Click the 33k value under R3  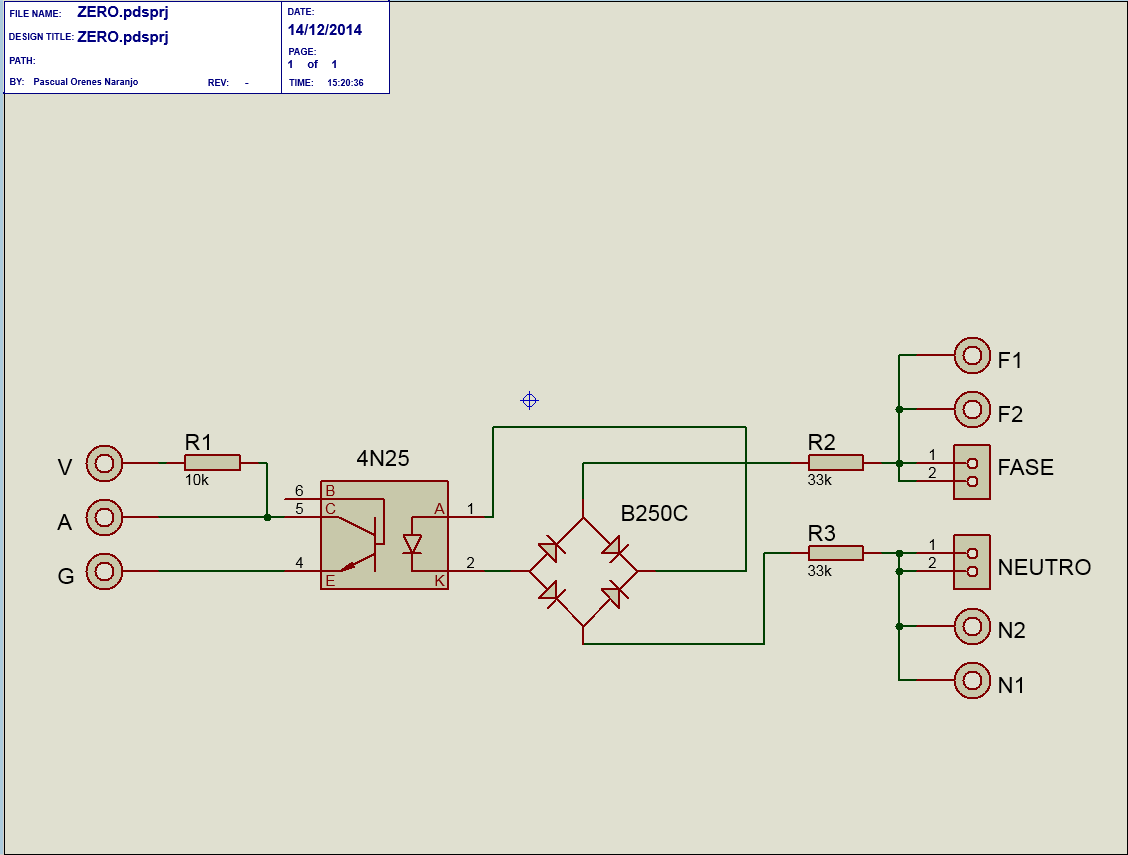pos(819,570)
